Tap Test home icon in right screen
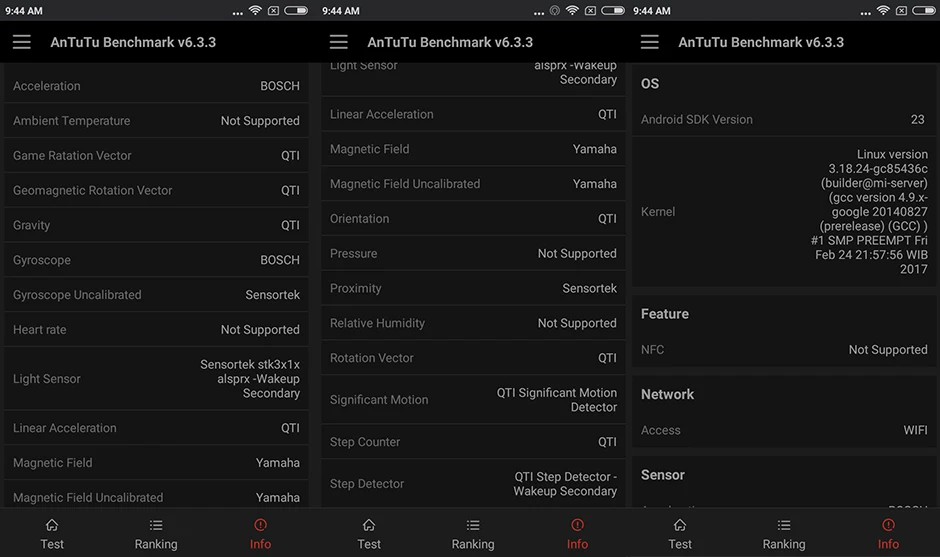 coord(680,525)
